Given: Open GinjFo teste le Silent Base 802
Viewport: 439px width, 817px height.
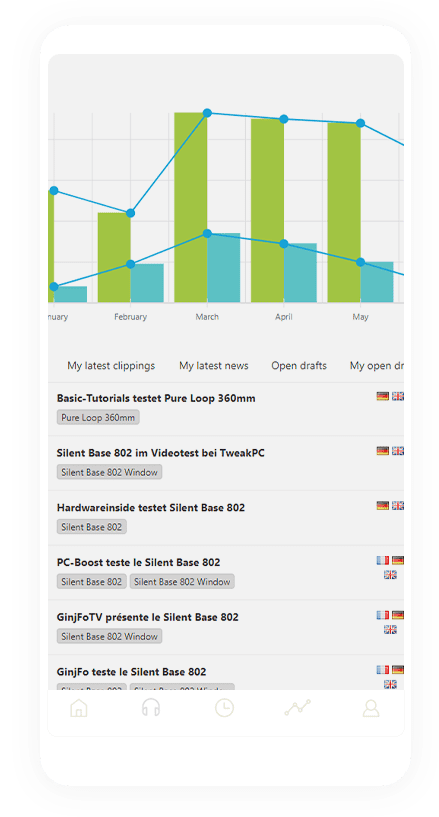Looking at the screenshot, I should 131,672.
